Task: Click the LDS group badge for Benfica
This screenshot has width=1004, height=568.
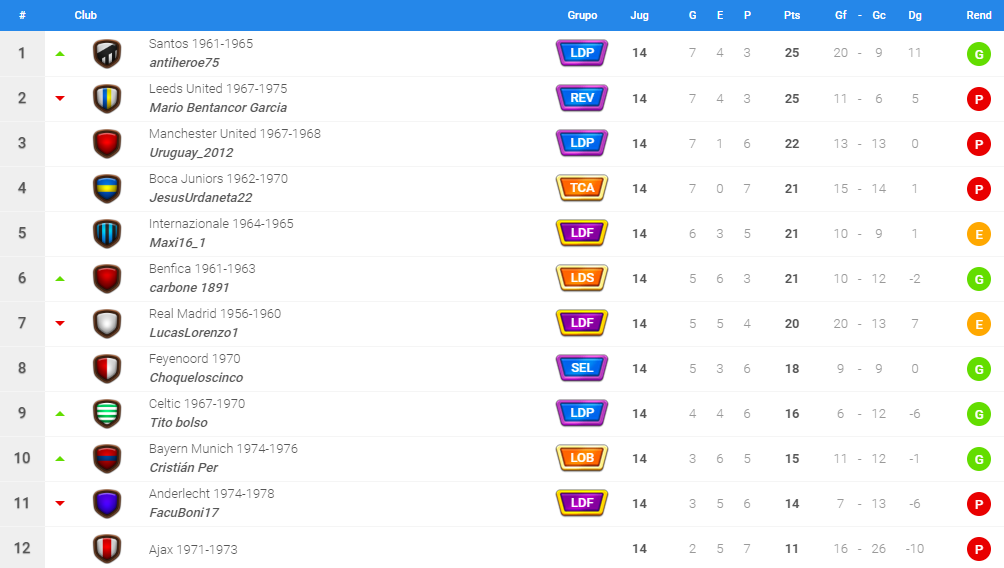Action: (x=582, y=278)
